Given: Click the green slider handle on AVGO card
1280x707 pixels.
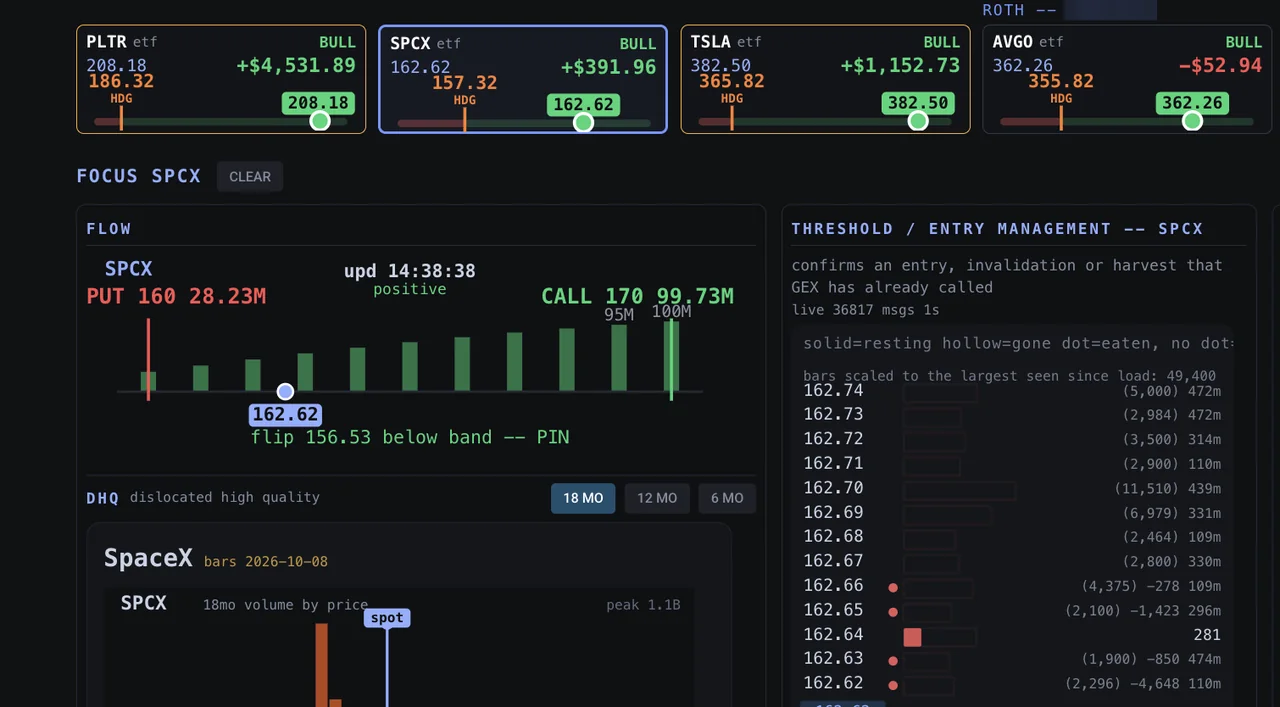Looking at the screenshot, I should click(1192, 121).
